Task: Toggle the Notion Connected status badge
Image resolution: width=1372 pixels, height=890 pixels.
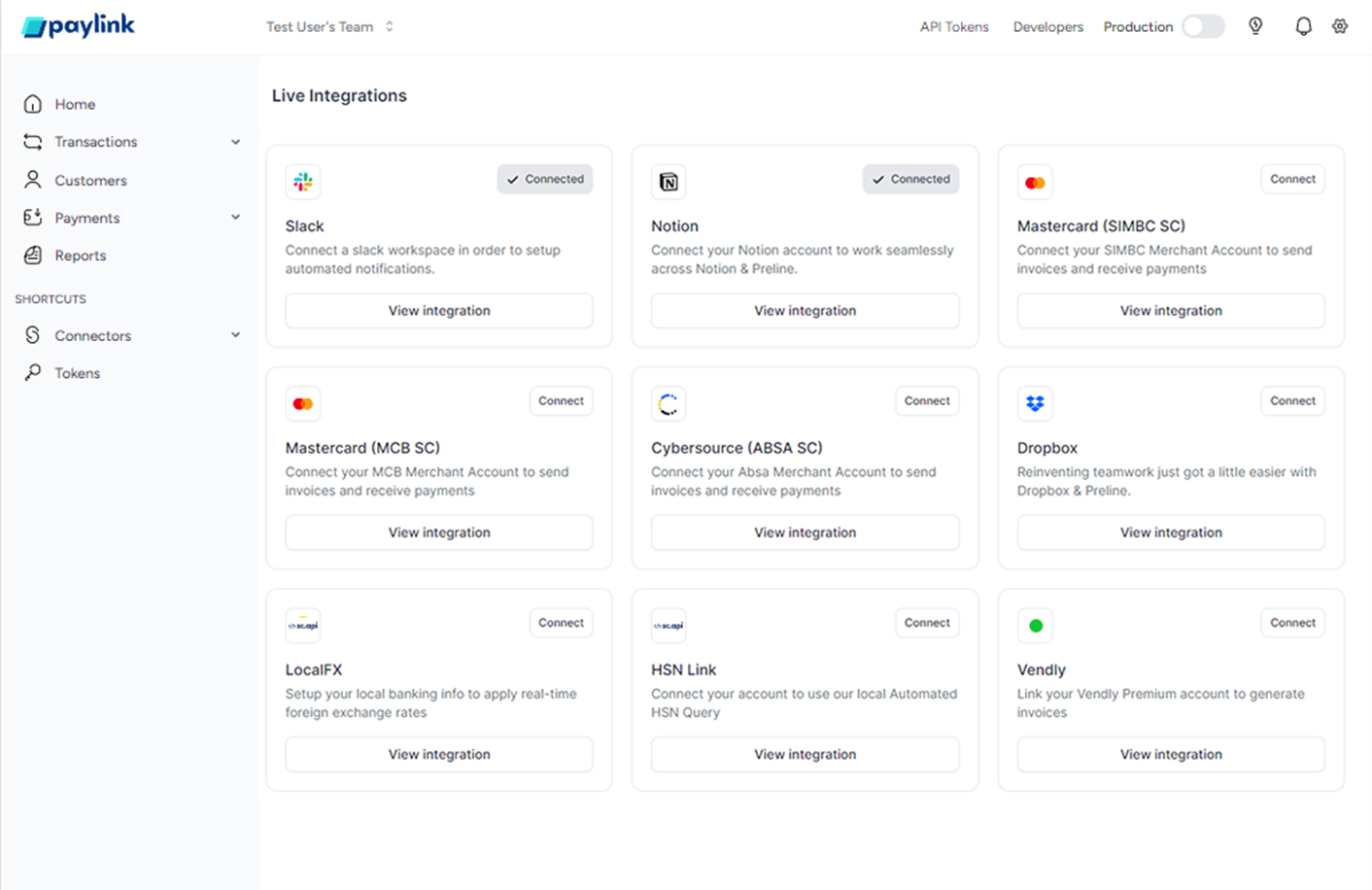Action: pyautogui.click(x=910, y=179)
